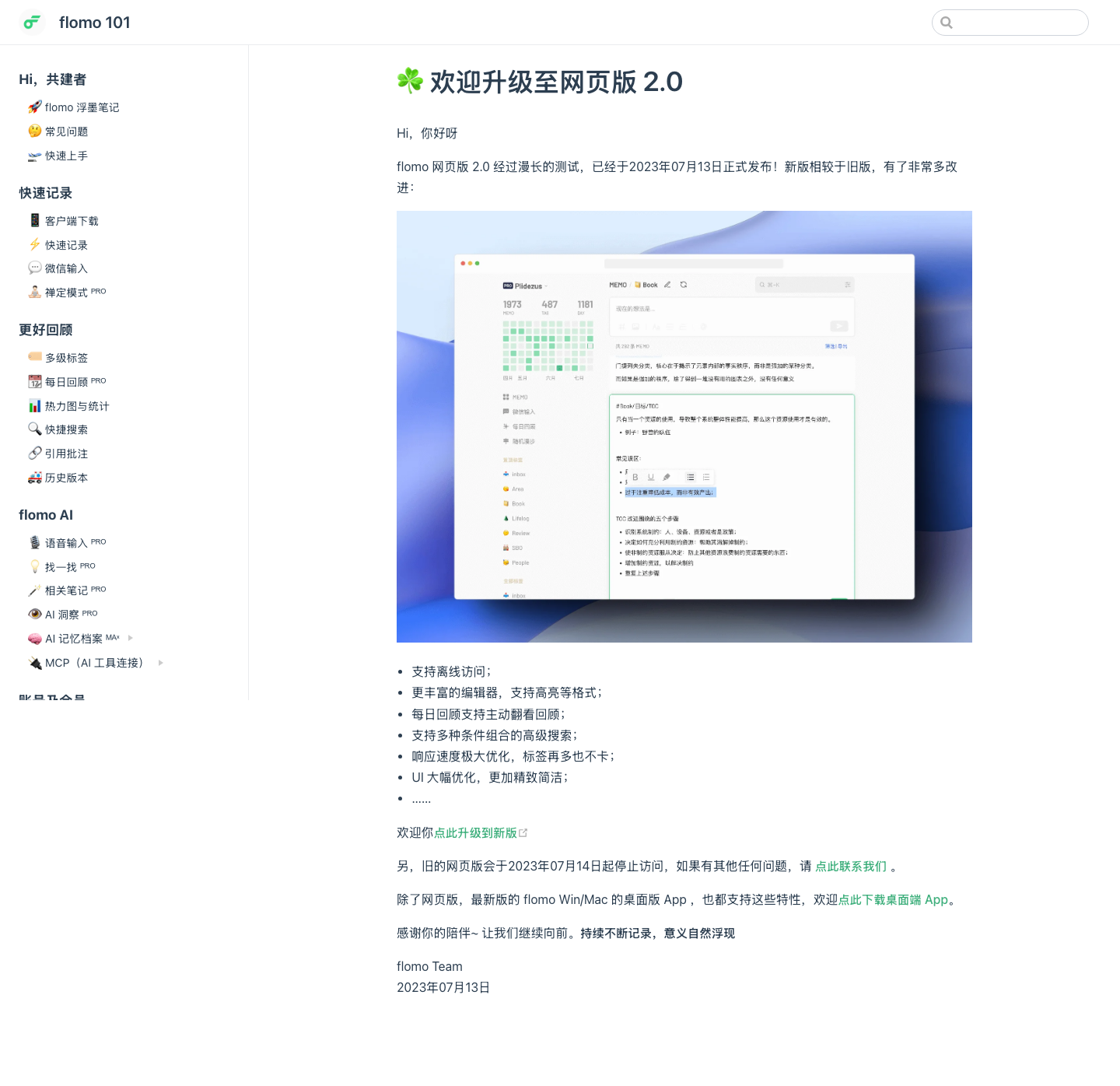Click brain icon beside AI 记忆档案
Image resolution: width=1120 pixels, height=1086 pixels.
point(35,639)
